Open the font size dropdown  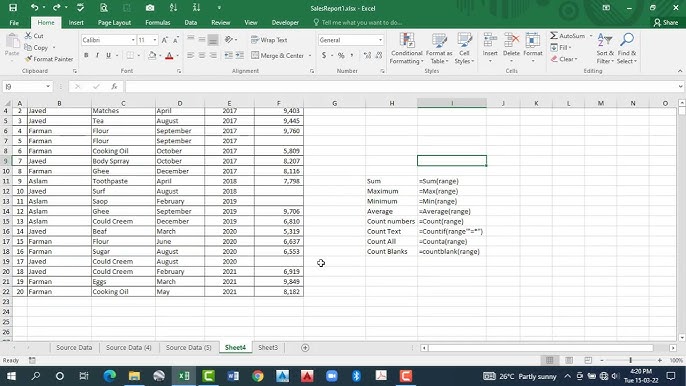(155, 40)
